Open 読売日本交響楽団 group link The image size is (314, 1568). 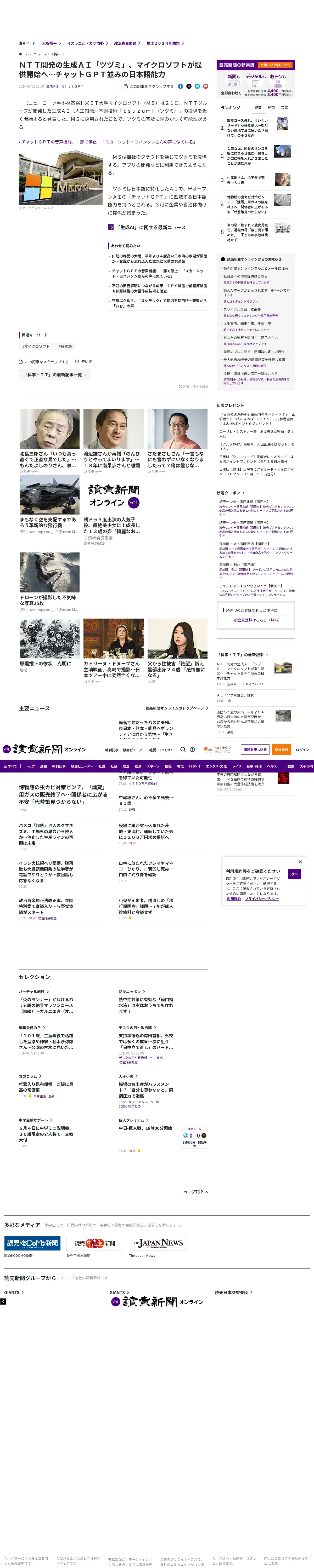click(x=233, y=1292)
